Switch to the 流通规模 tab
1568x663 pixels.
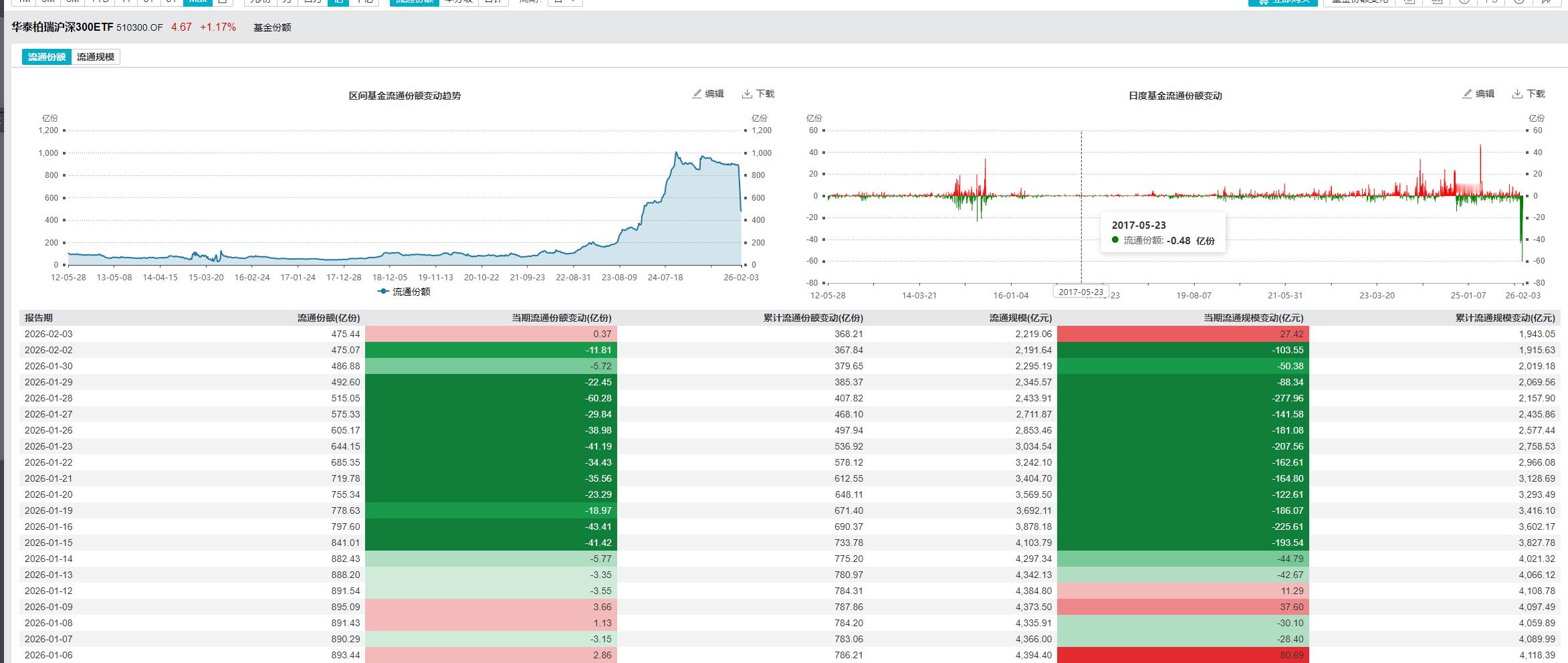pos(96,57)
